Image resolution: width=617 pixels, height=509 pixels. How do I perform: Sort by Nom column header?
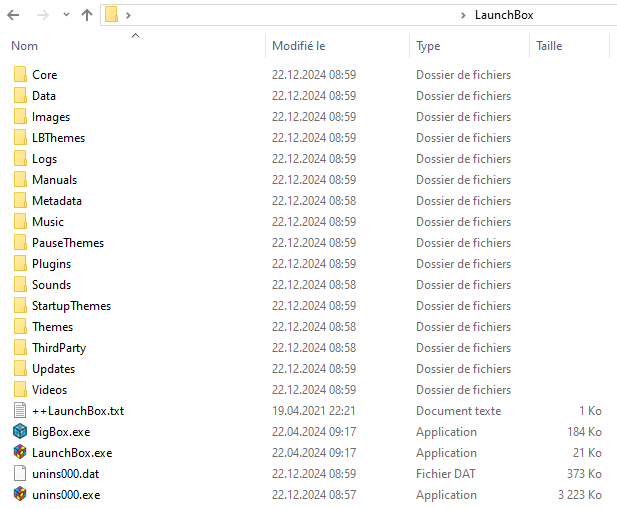click(x=24, y=46)
